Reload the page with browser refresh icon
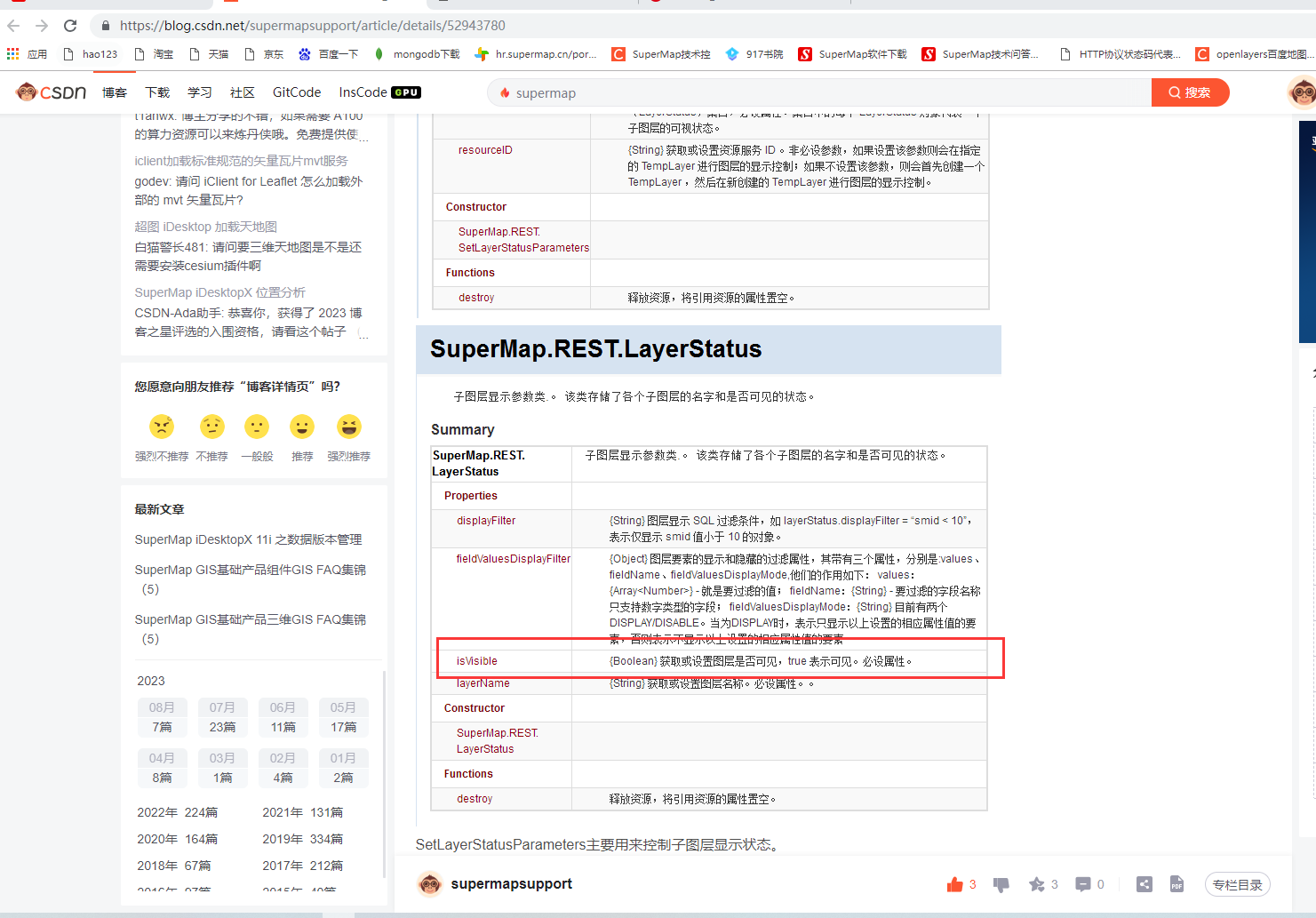This screenshot has height=918, width=1316. (x=70, y=26)
